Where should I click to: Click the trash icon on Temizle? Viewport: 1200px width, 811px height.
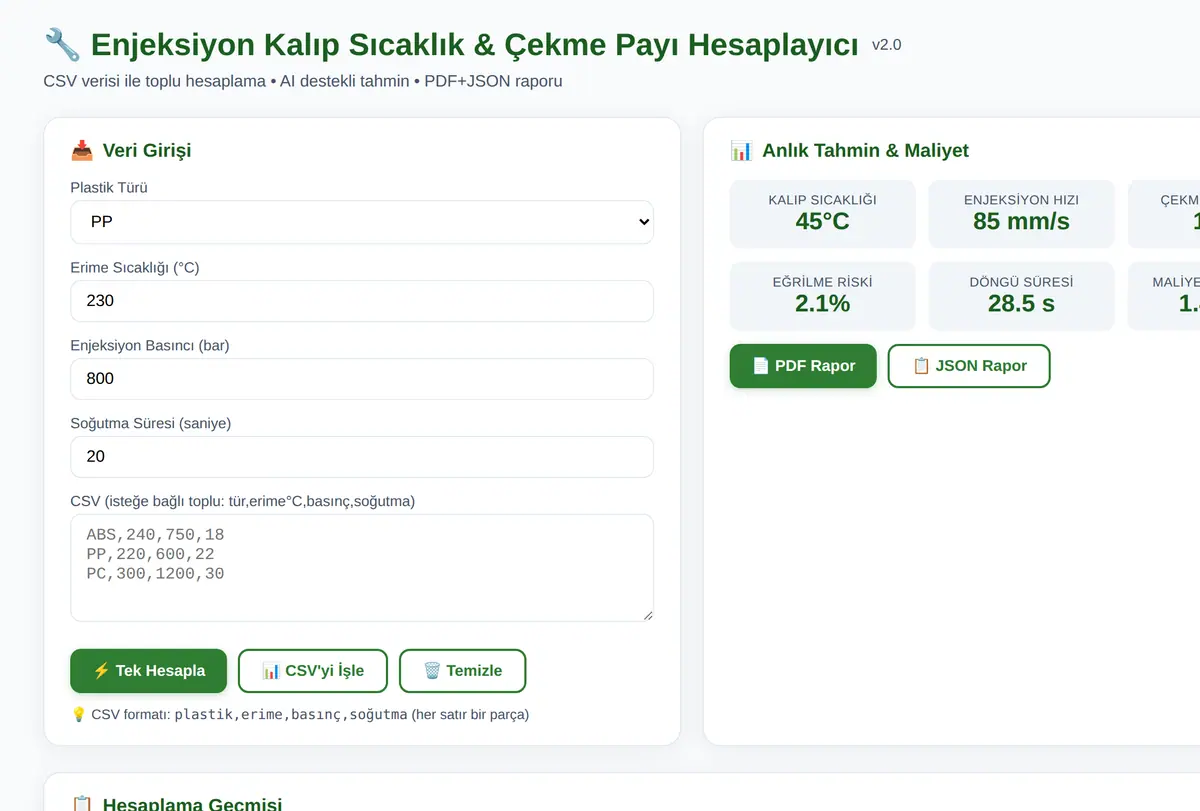(x=432, y=671)
